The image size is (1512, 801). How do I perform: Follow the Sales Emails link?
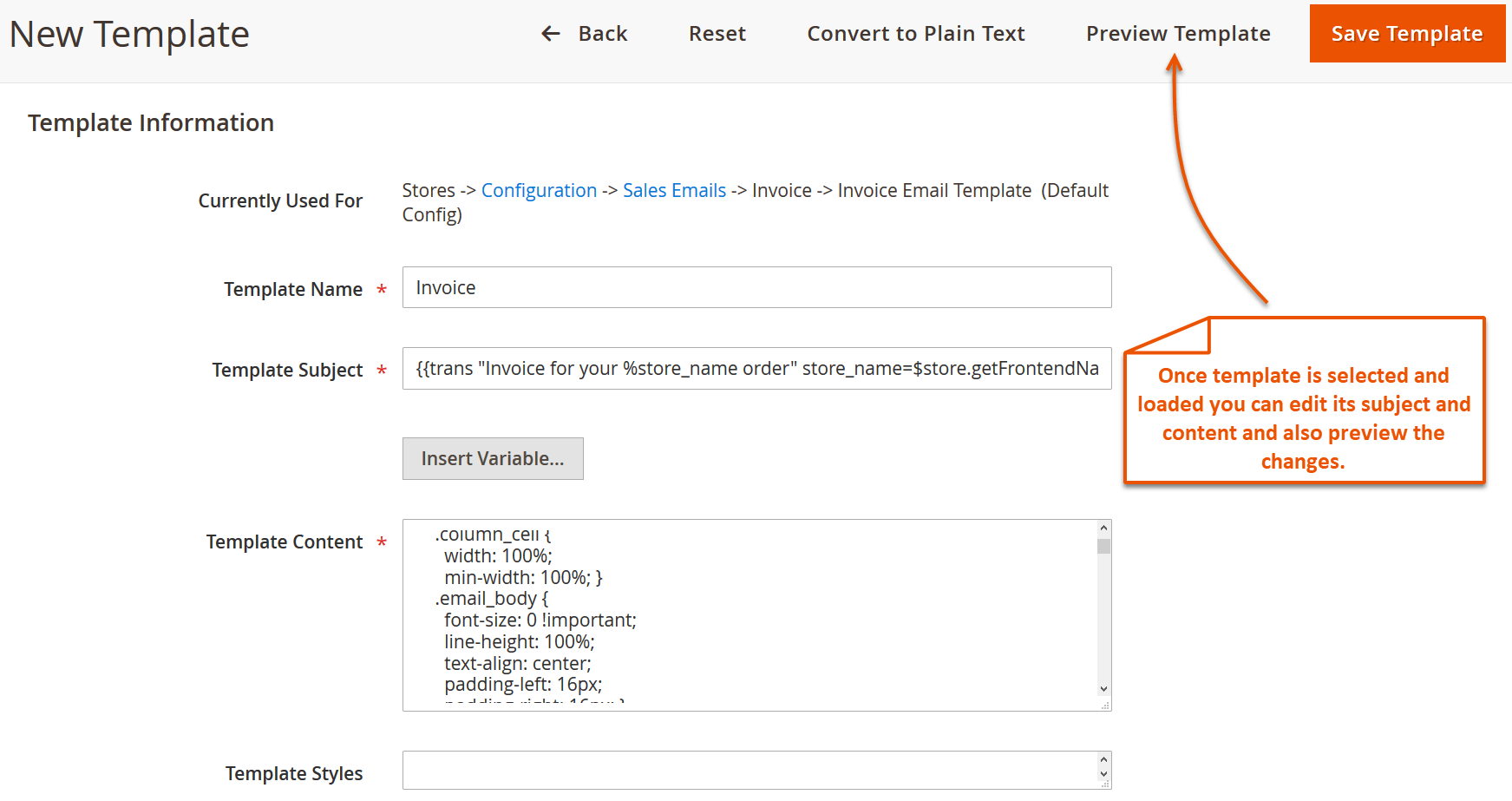point(674,191)
